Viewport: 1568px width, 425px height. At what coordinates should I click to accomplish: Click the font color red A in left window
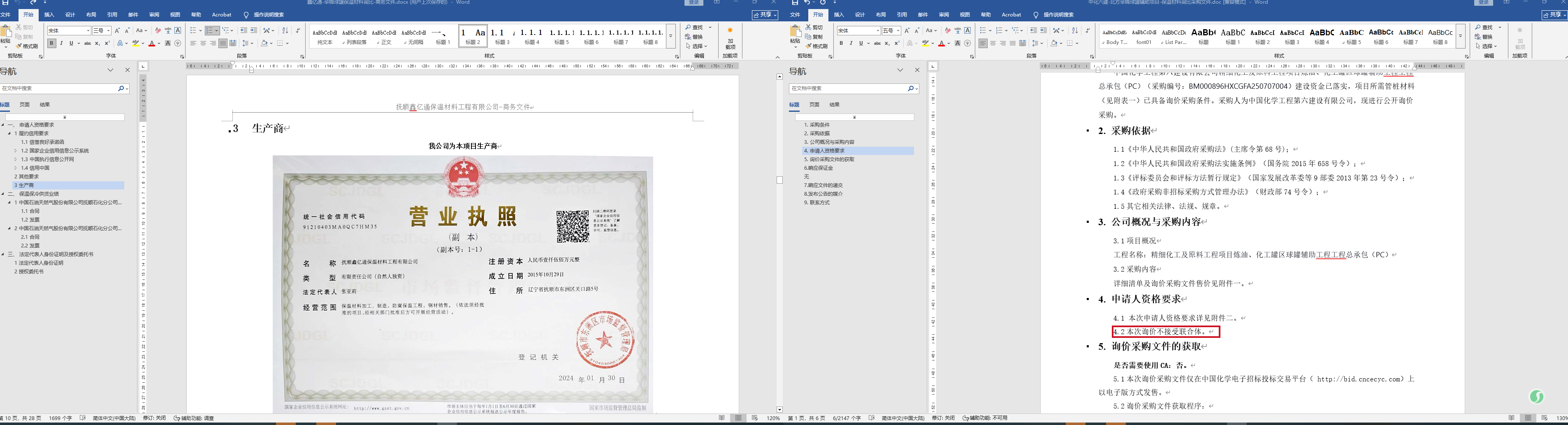coord(151,43)
